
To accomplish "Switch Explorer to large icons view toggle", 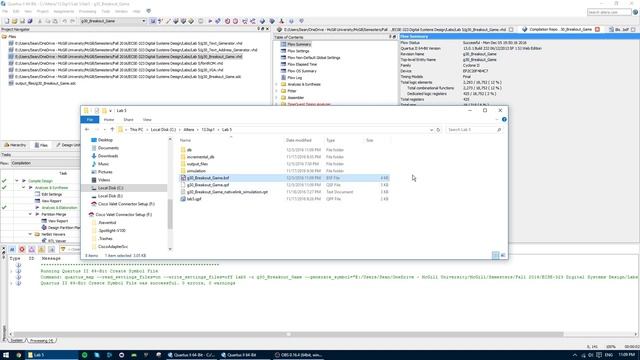I will pyautogui.click(x=503, y=255).
